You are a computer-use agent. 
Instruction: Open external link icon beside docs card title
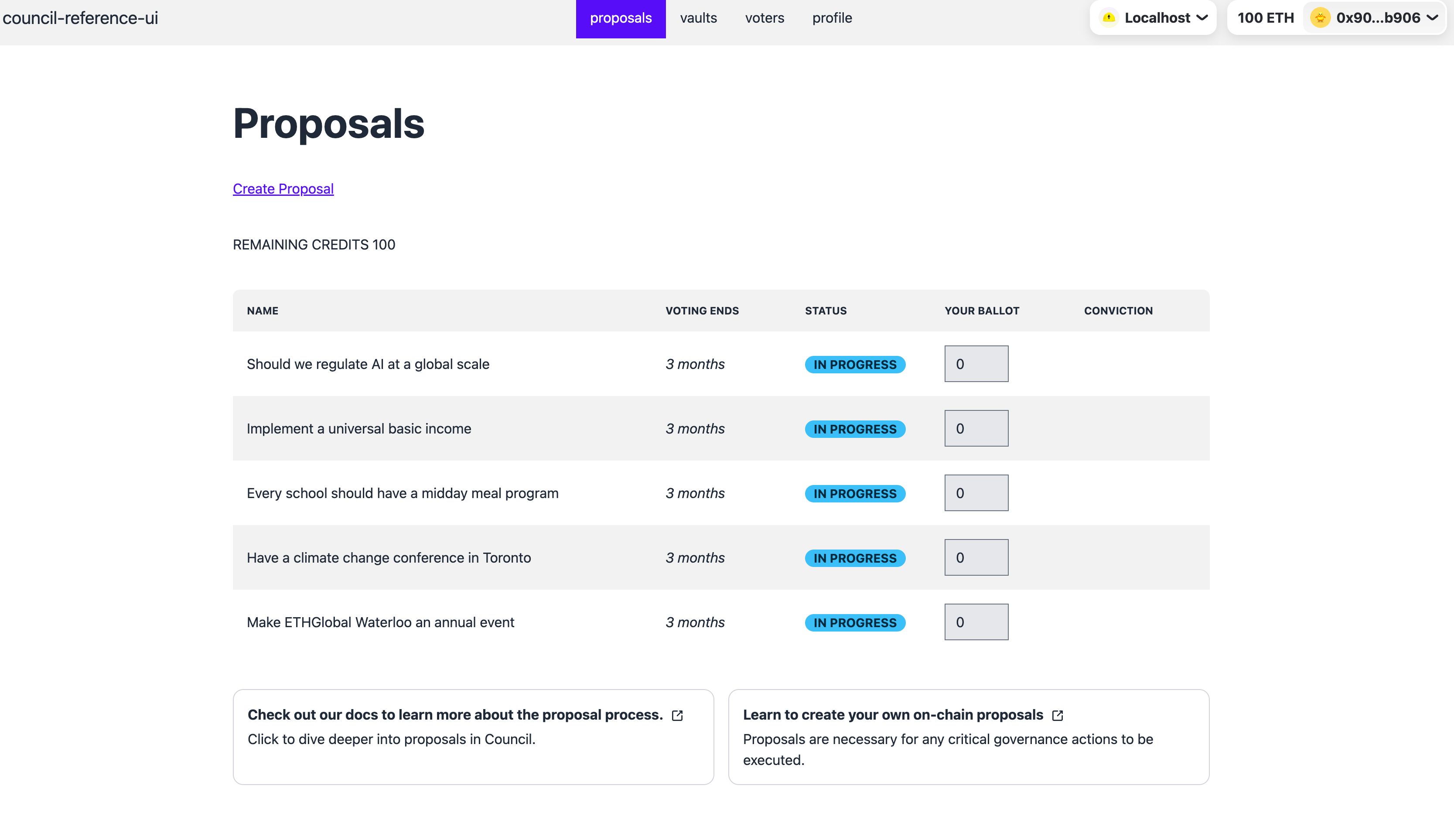(677, 715)
